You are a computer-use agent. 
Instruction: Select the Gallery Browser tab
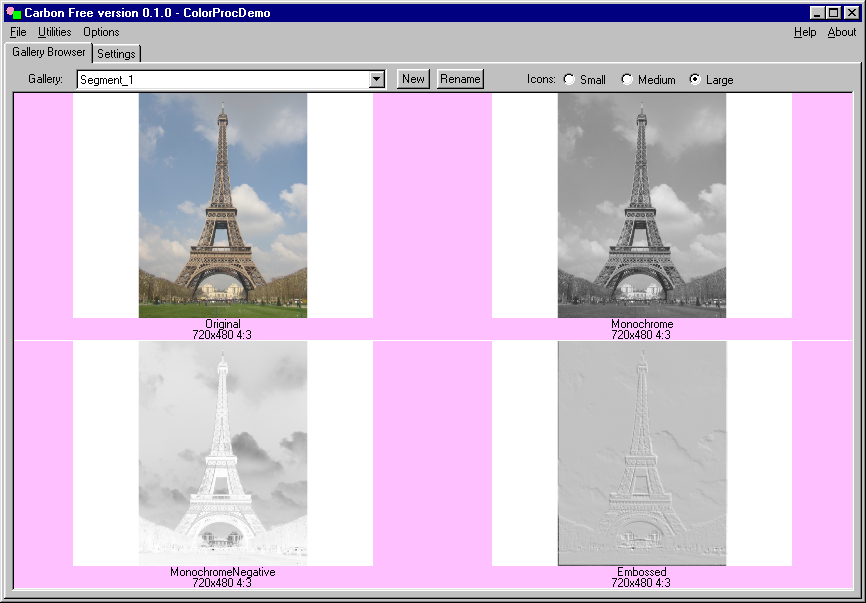point(49,52)
